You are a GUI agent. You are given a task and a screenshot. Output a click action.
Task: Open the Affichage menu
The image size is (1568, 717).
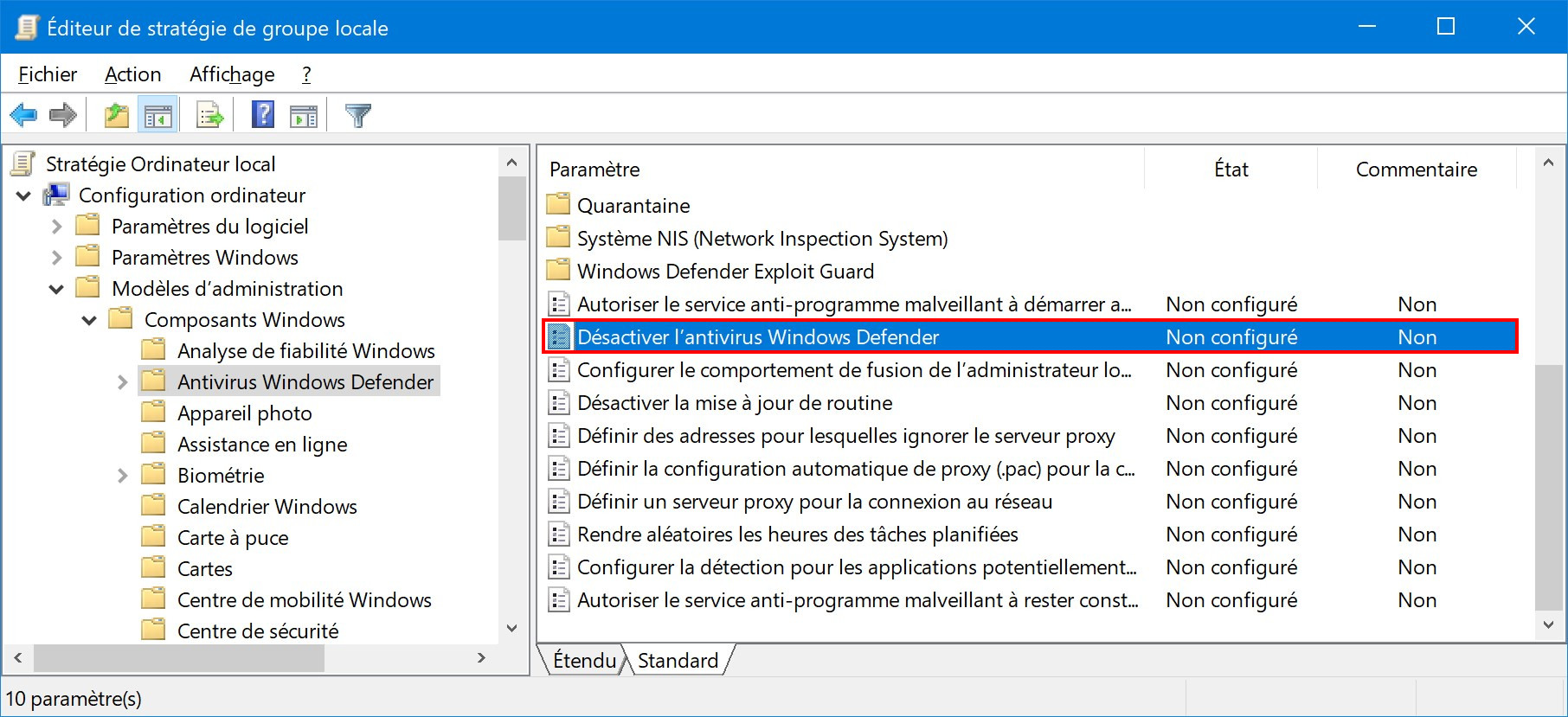232,74
